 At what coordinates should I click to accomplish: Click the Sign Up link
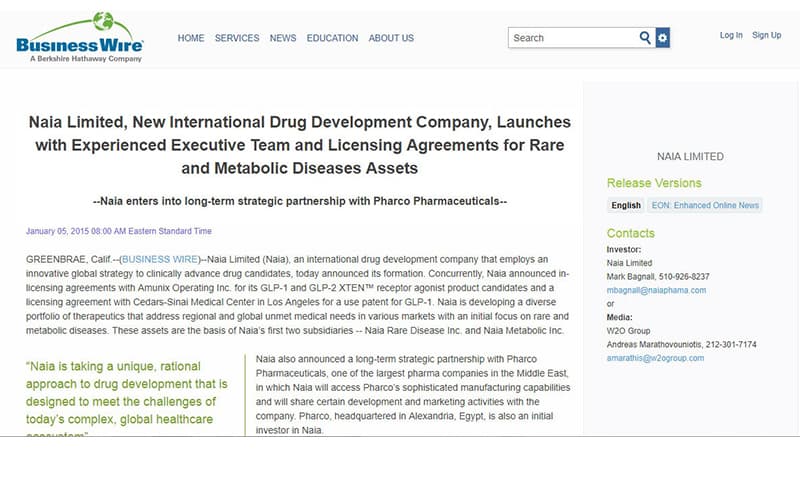click(x=766, y=35)
